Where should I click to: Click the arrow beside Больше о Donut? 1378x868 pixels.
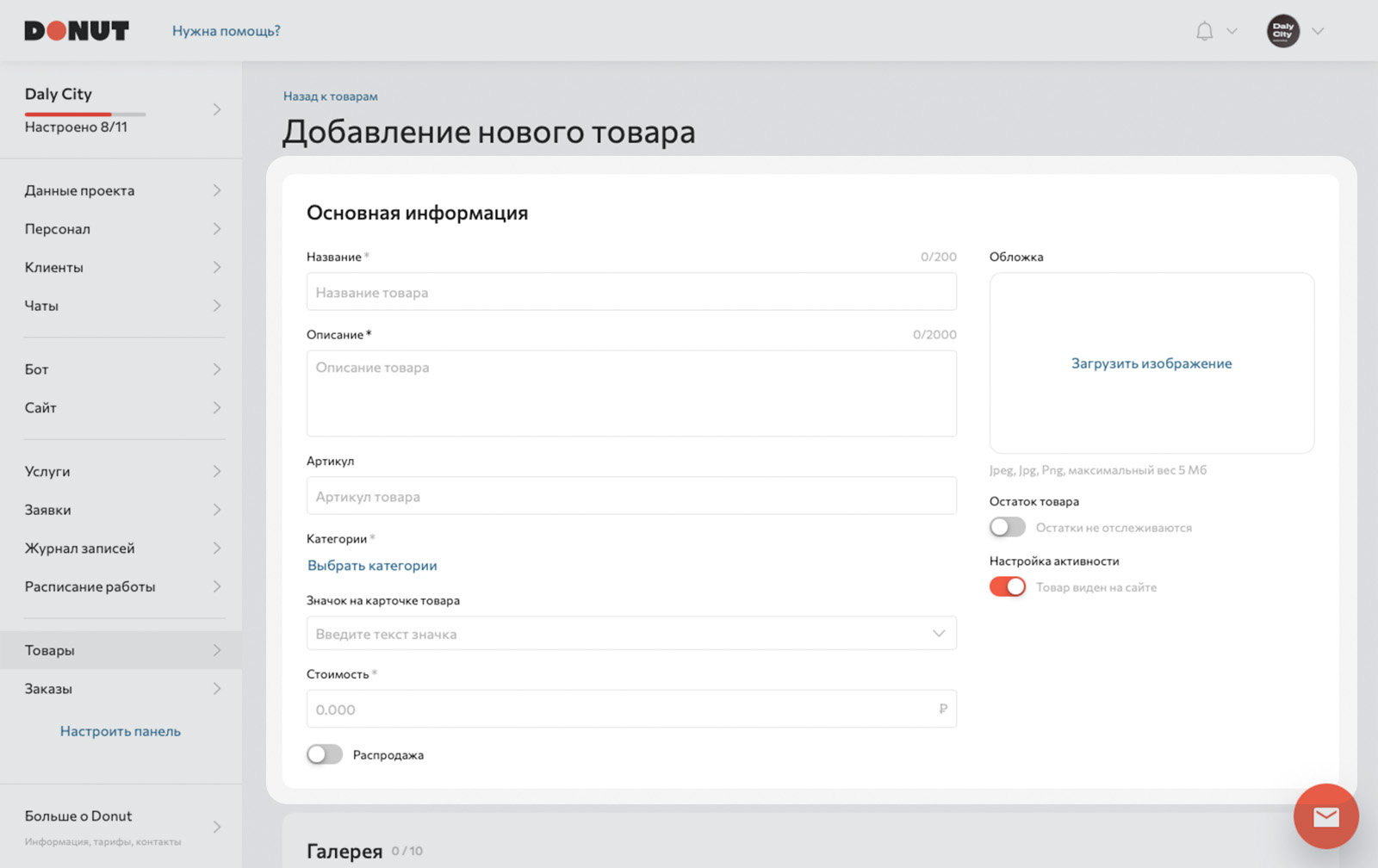(x=217, y=827)
